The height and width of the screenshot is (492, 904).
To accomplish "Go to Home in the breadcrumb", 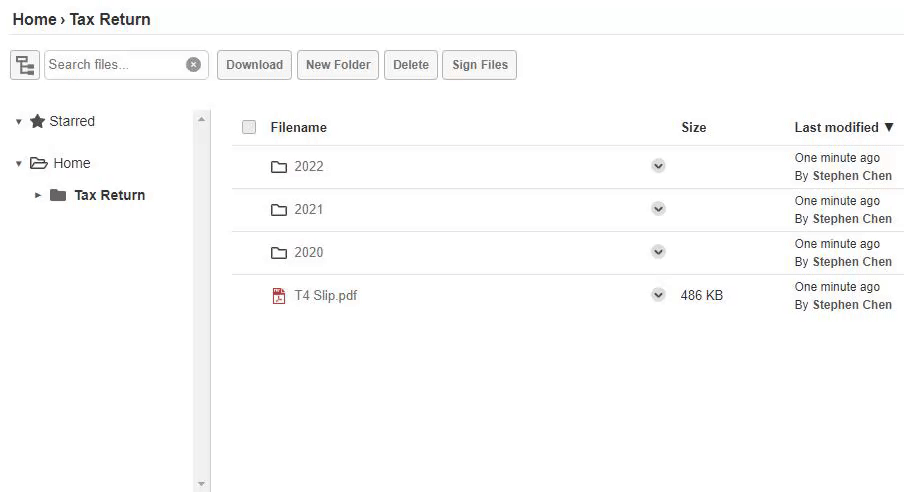I will (x=35, y=19).
